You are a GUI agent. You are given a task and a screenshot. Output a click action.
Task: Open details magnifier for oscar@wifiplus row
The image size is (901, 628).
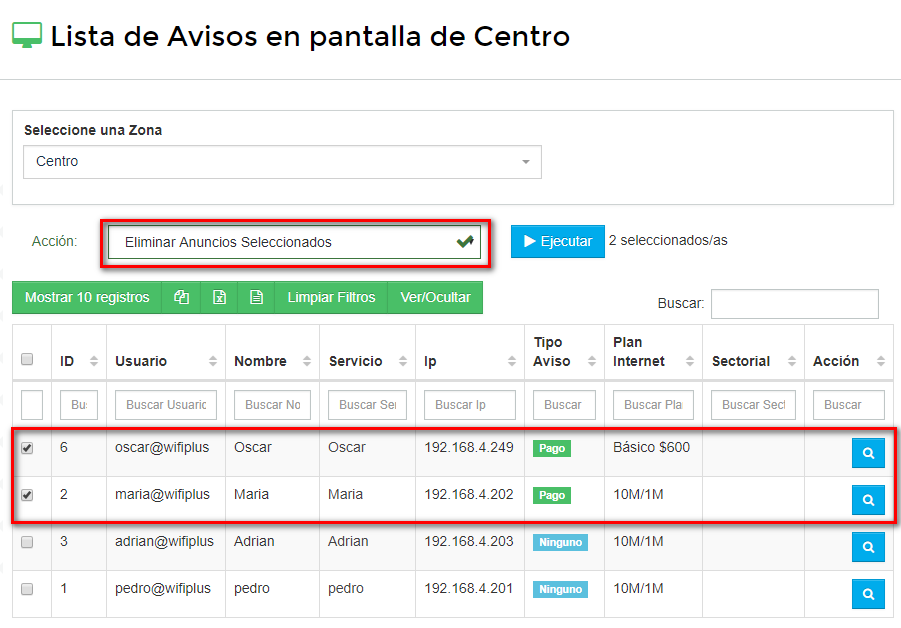click(868, 452)
